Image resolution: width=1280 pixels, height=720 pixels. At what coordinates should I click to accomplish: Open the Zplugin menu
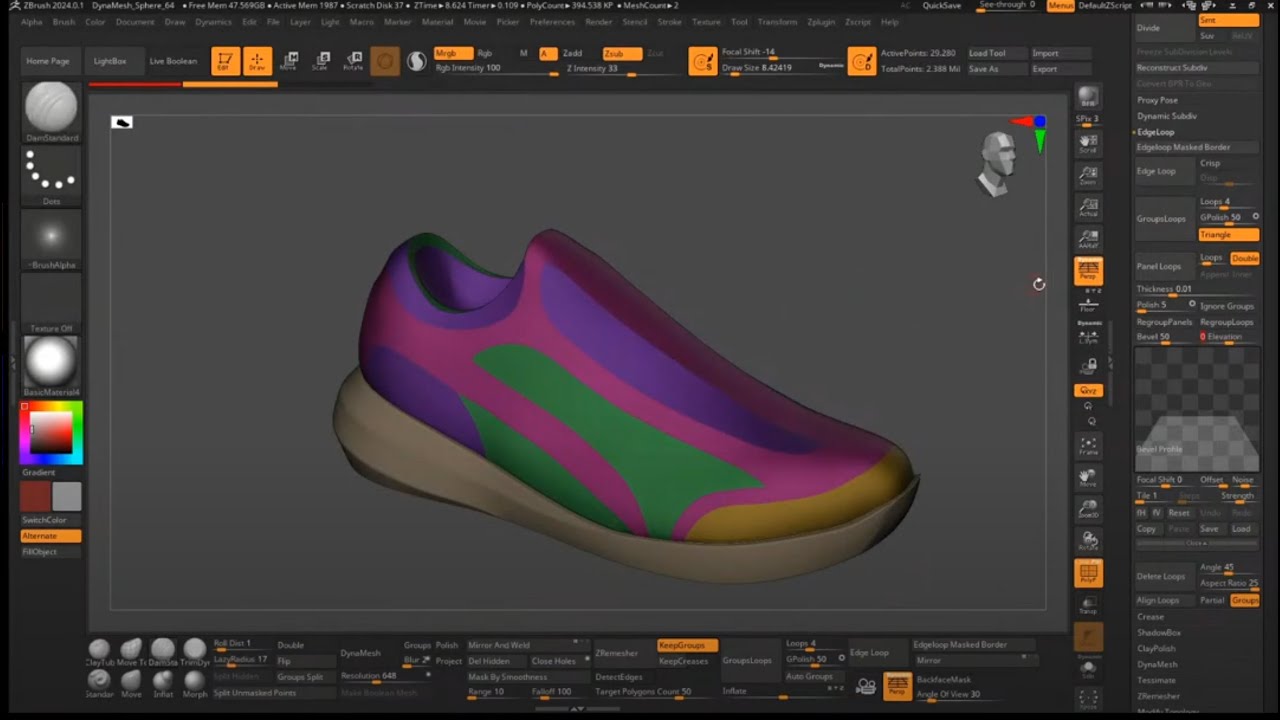(821, 21)
